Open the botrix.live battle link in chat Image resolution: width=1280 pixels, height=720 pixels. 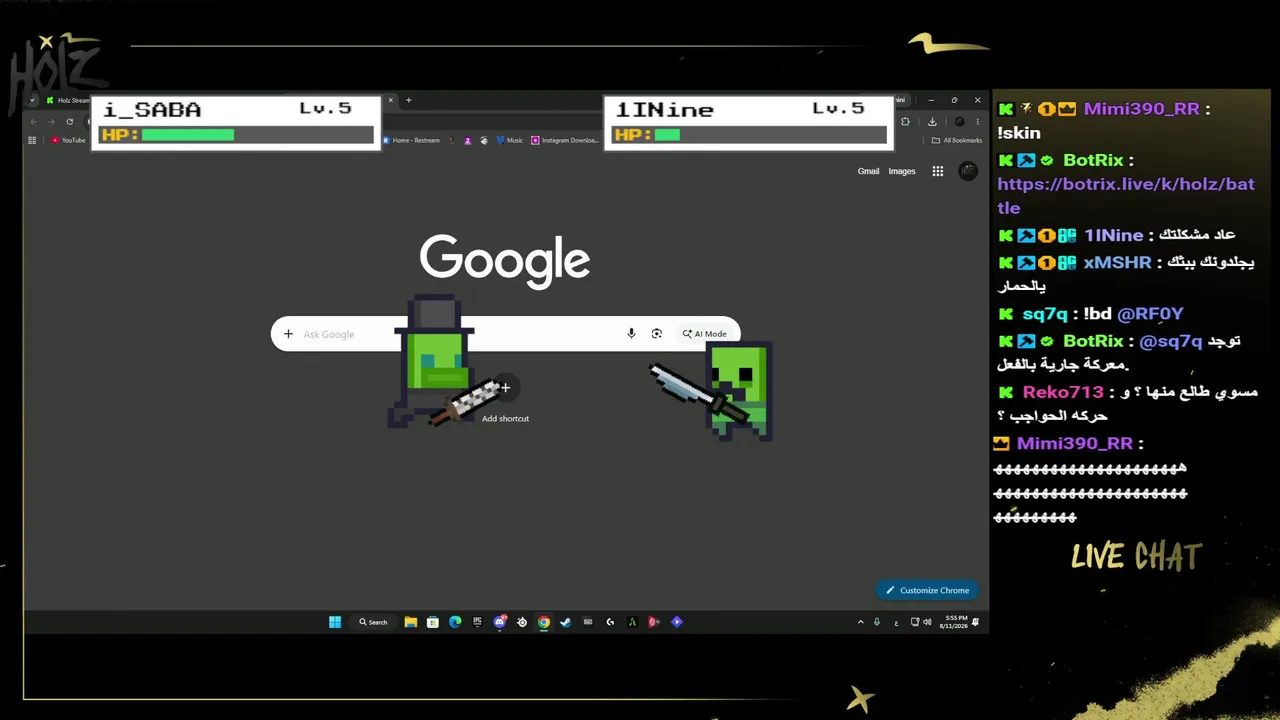click(x=1125, y=196)
